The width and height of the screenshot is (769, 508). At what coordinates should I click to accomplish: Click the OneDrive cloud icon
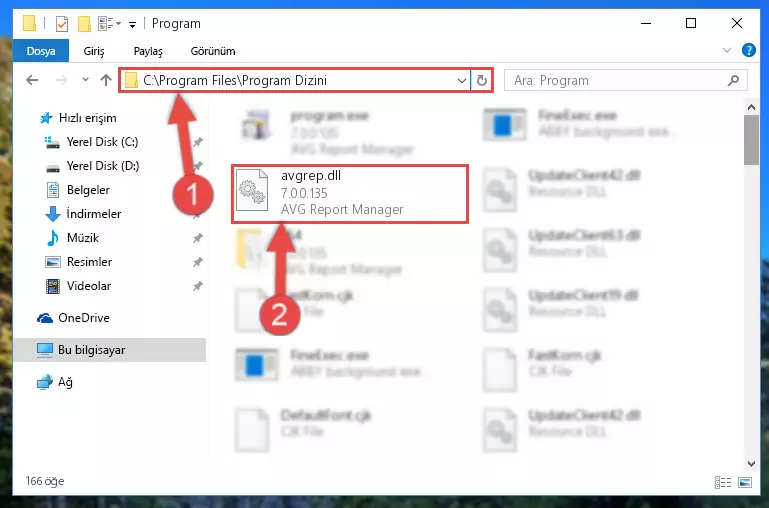(45, 318)
